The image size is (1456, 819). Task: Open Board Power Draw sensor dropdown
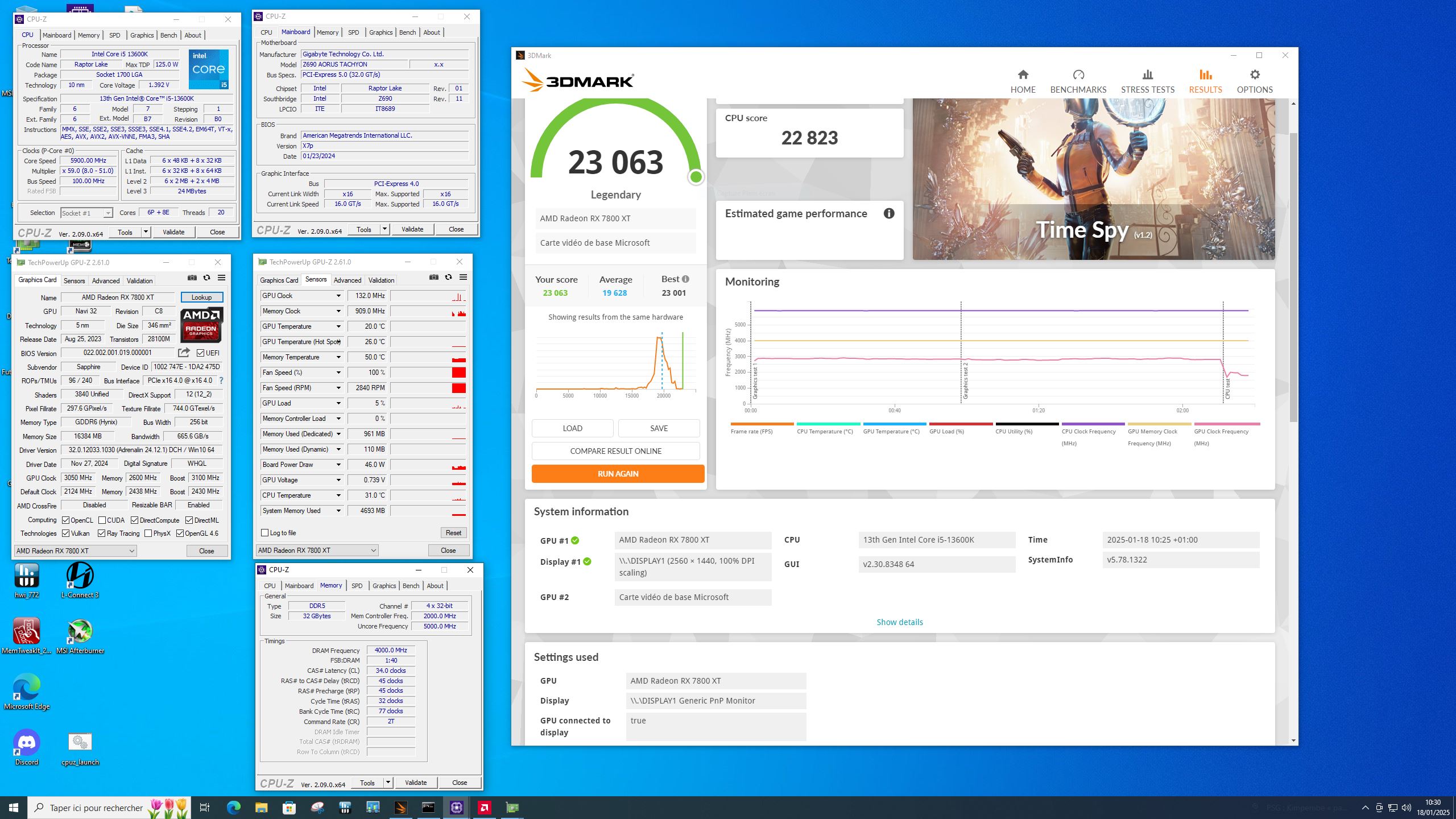coord(338,465)
